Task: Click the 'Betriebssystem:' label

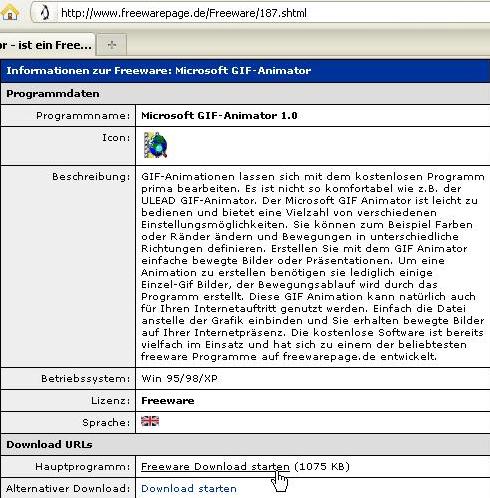Action: click(86, 379)
